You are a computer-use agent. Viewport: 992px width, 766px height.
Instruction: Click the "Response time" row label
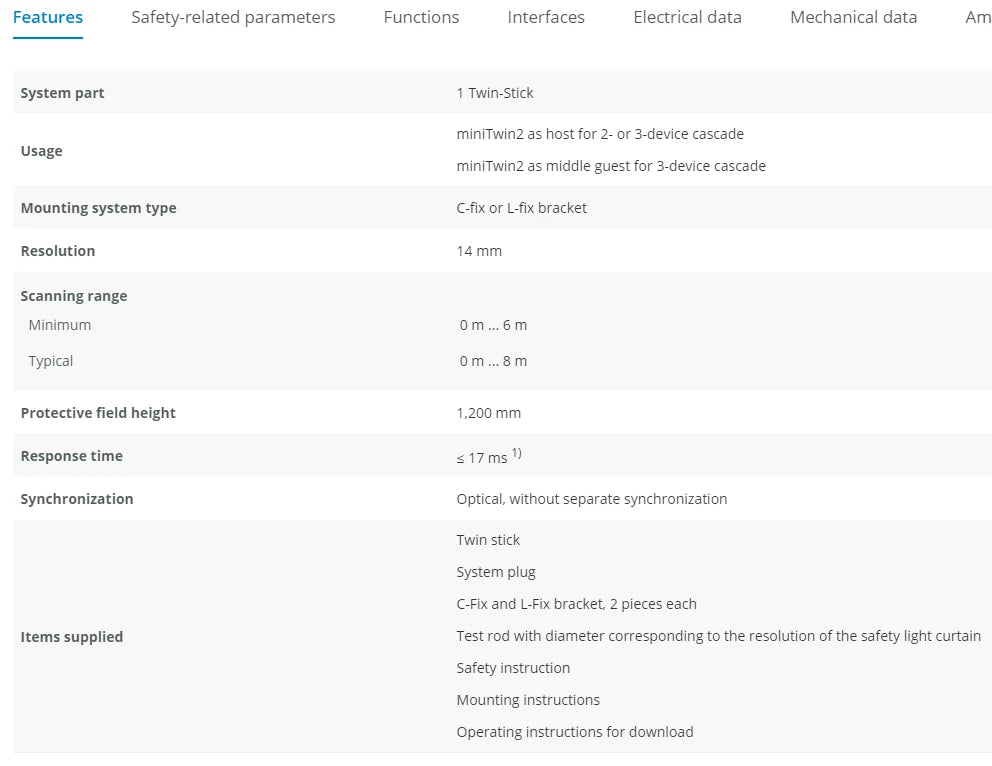pos(71,456)
